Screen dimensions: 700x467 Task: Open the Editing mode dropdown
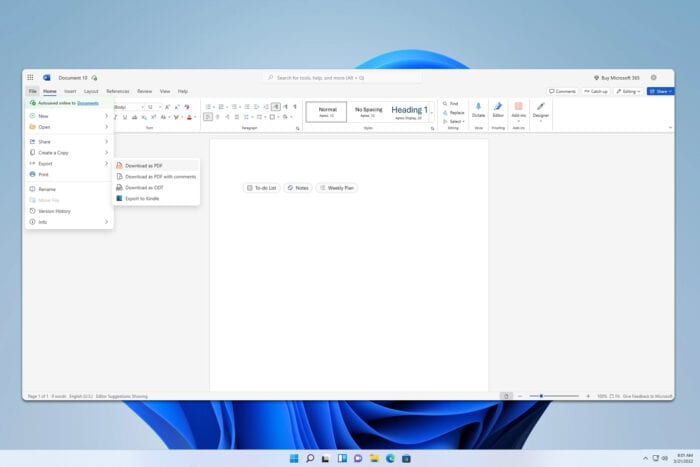628,92
